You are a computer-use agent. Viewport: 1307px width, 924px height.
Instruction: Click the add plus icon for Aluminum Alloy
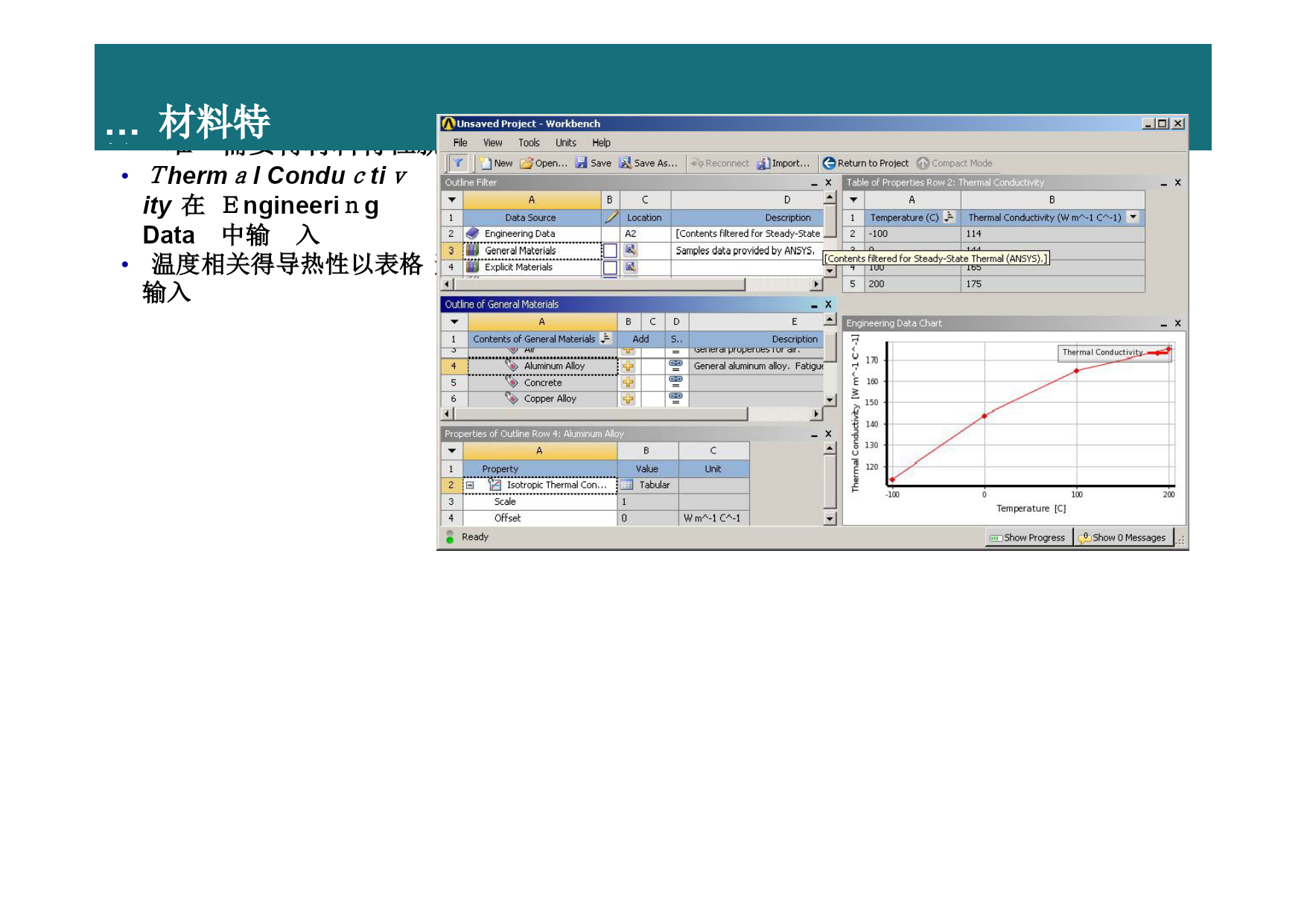pyautogui.click(x=629, y=366)
